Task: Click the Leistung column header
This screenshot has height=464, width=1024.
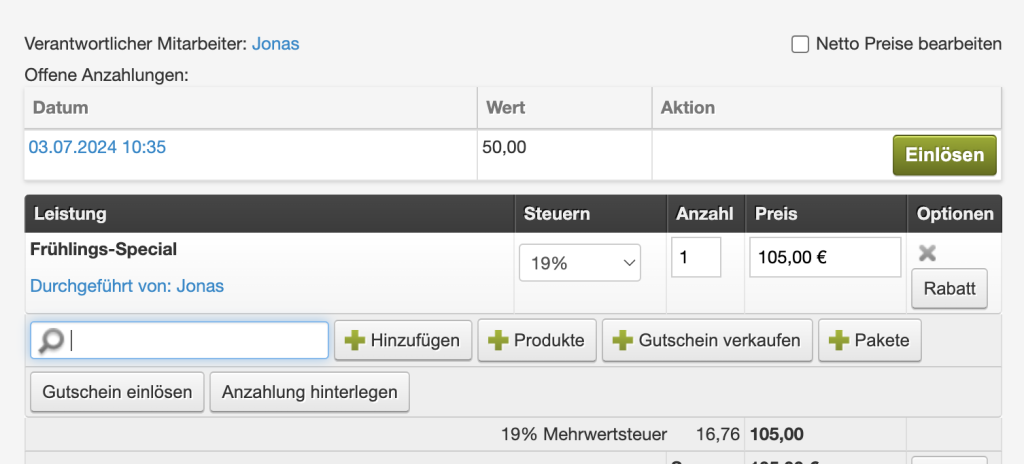Action: pyautogui.click(x=71, y=214)
